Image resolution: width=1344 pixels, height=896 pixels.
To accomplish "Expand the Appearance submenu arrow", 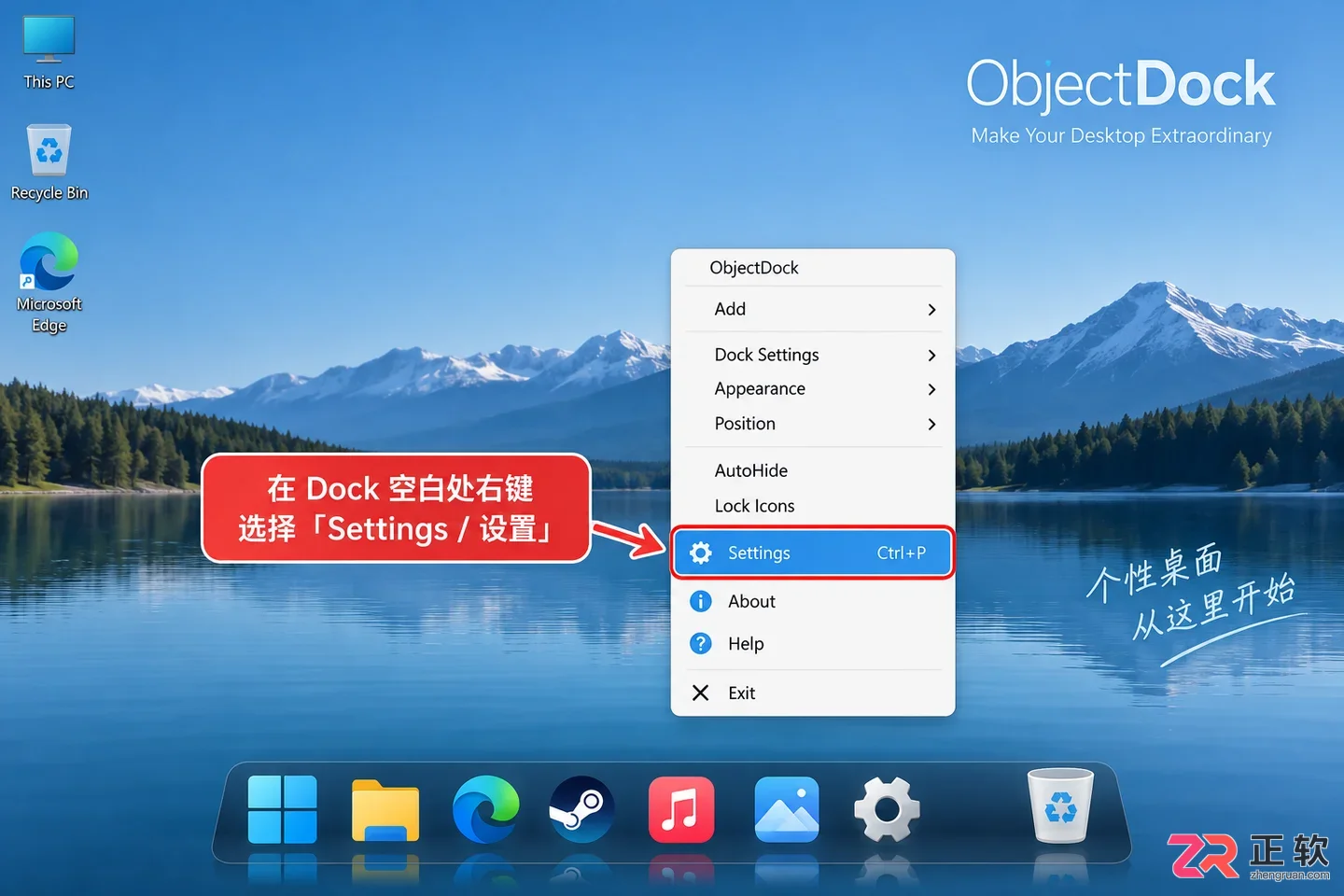I will pos(931,389).
